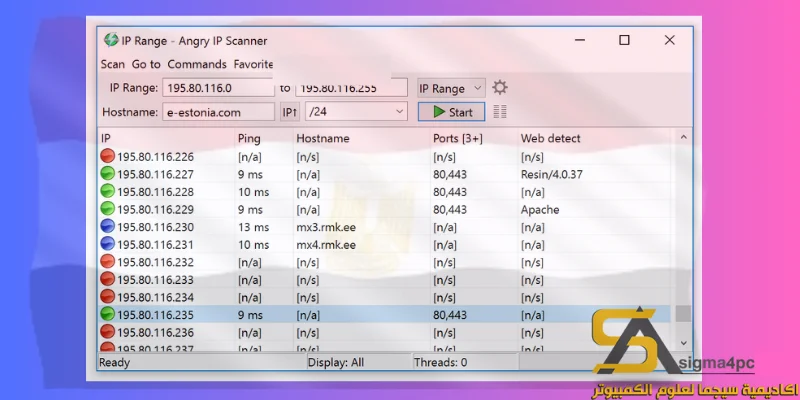Click the Ready status text
The height and width of the screenshot is (400, 800).
(114, 363)
